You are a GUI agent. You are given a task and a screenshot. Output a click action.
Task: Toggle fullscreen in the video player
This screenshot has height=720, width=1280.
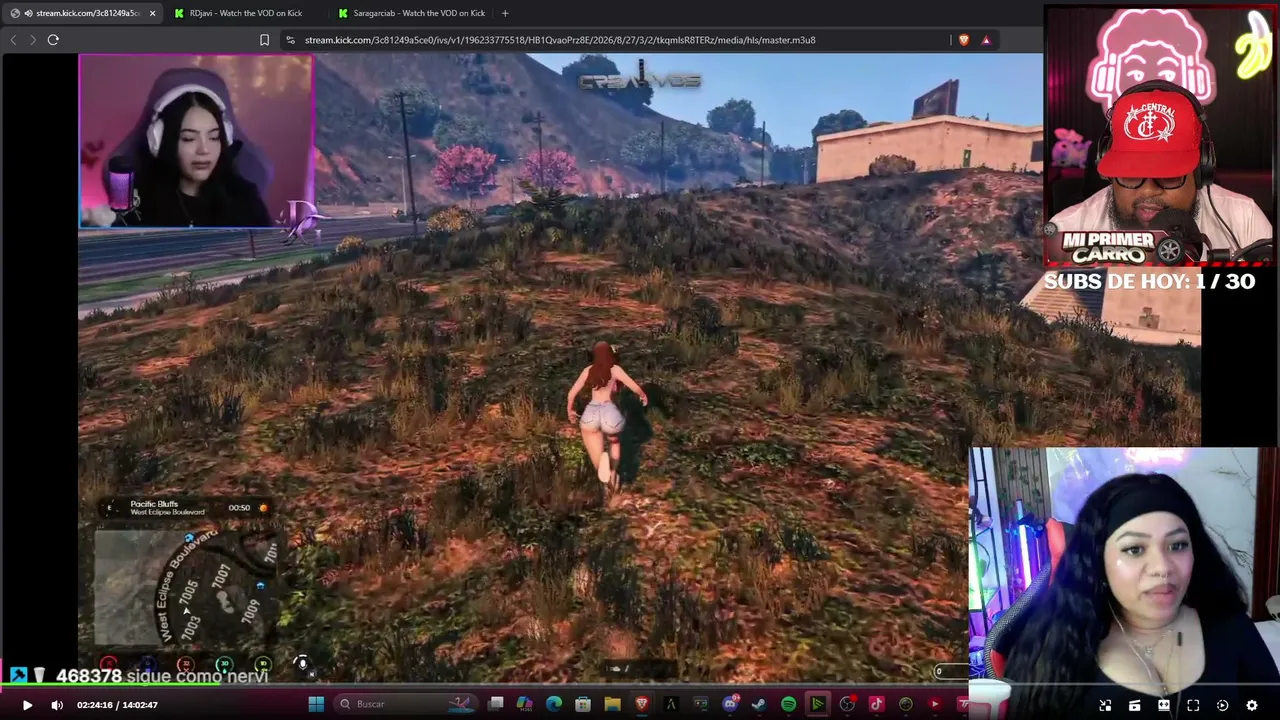[x=1193, y=705]
